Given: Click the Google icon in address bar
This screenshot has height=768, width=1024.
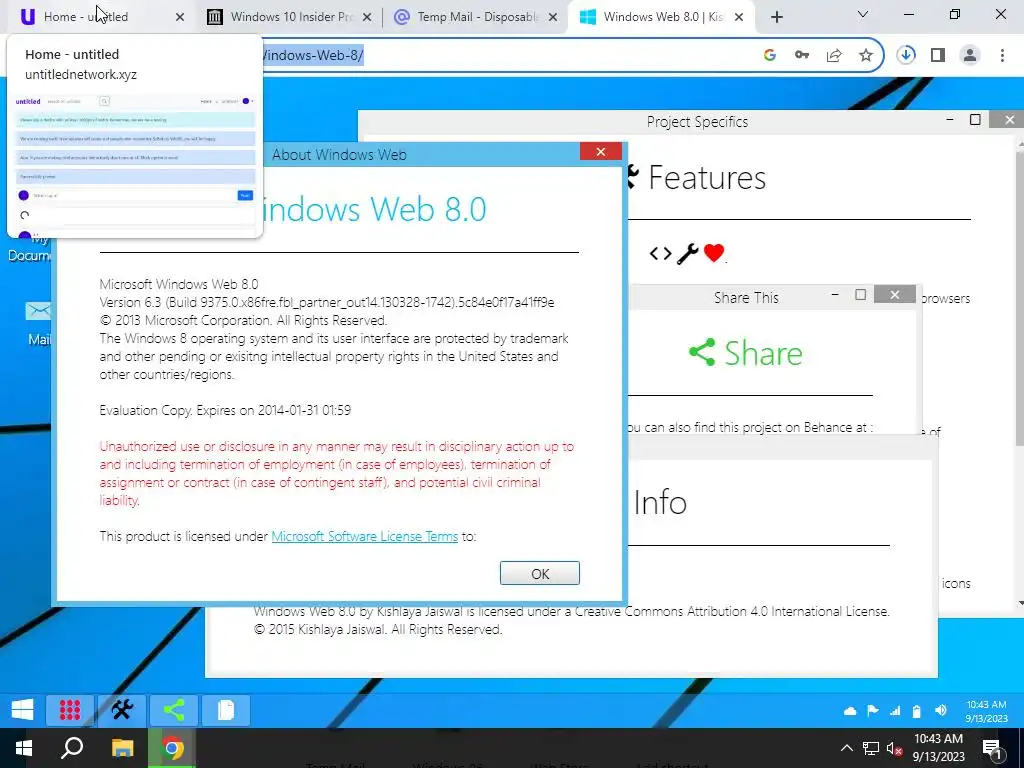Looking at the screenshot, I should point(769,56).
